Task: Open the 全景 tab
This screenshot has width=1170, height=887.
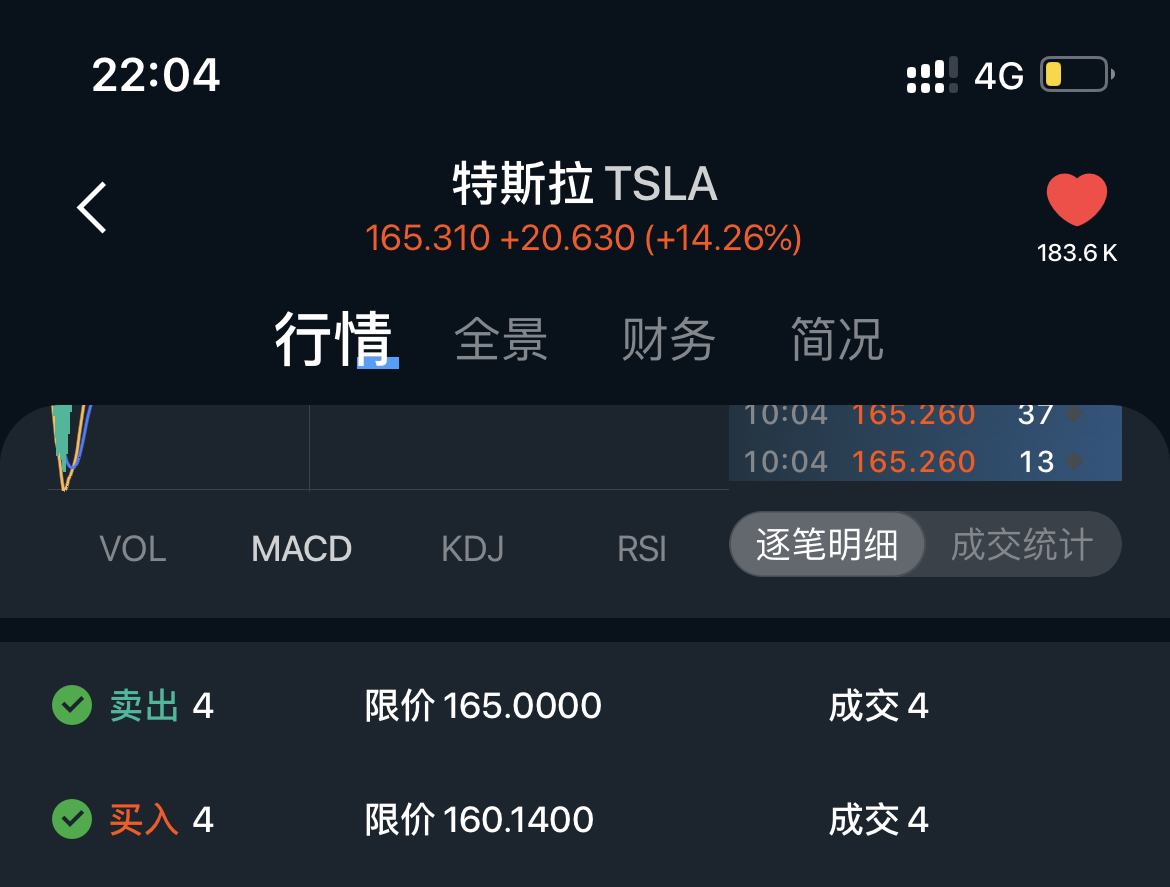Action: coord(501,338)
